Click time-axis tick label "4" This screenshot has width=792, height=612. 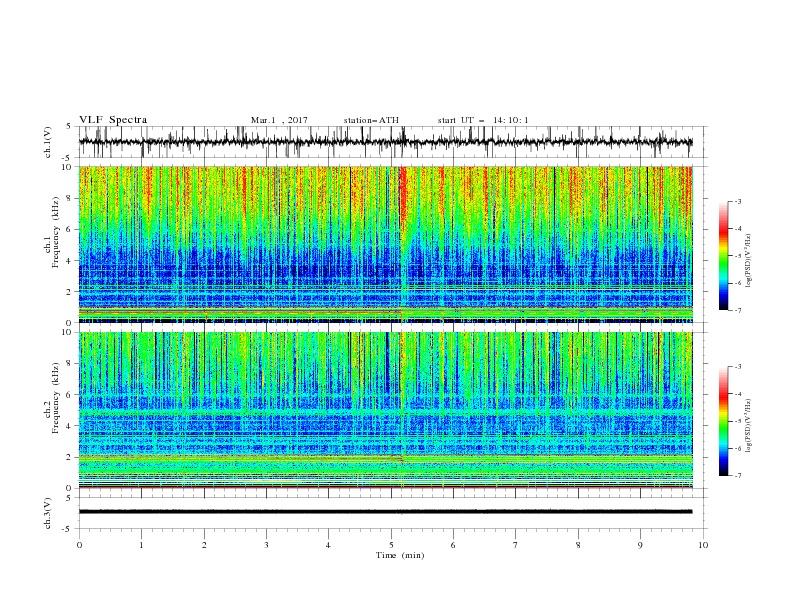point(328,545)
